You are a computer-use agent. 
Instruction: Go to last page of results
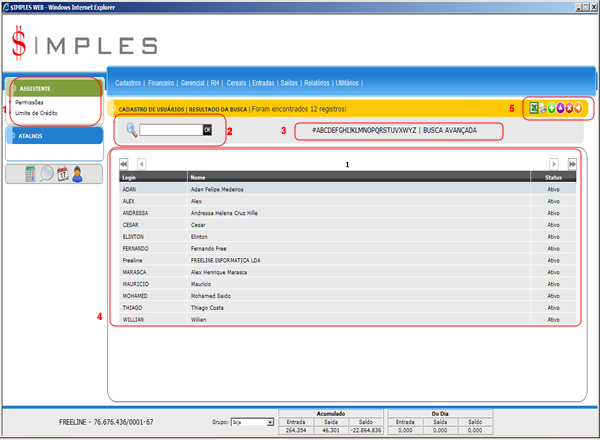[572, 163]
